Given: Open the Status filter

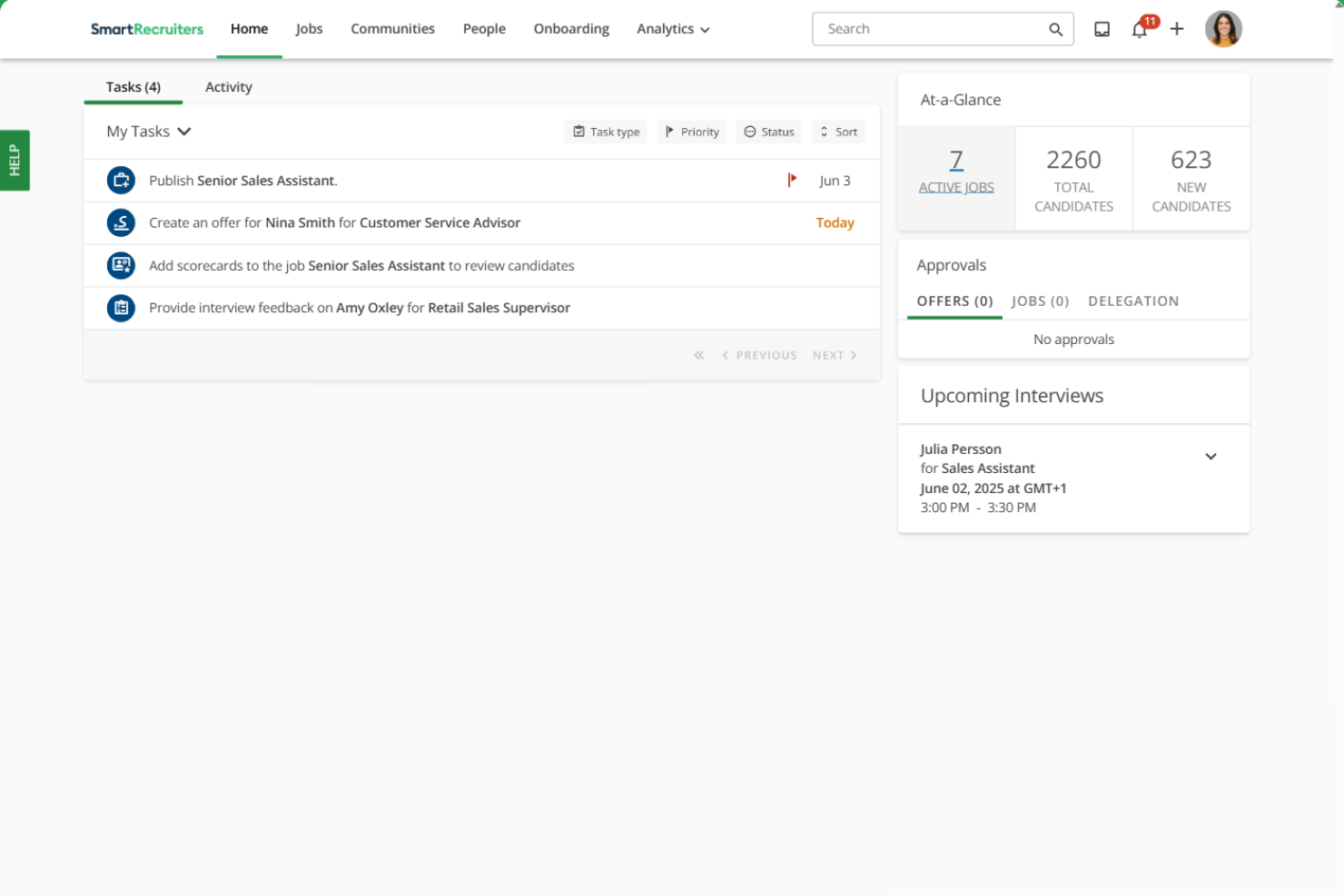Looking at the screenshot, I should point(769,132).
